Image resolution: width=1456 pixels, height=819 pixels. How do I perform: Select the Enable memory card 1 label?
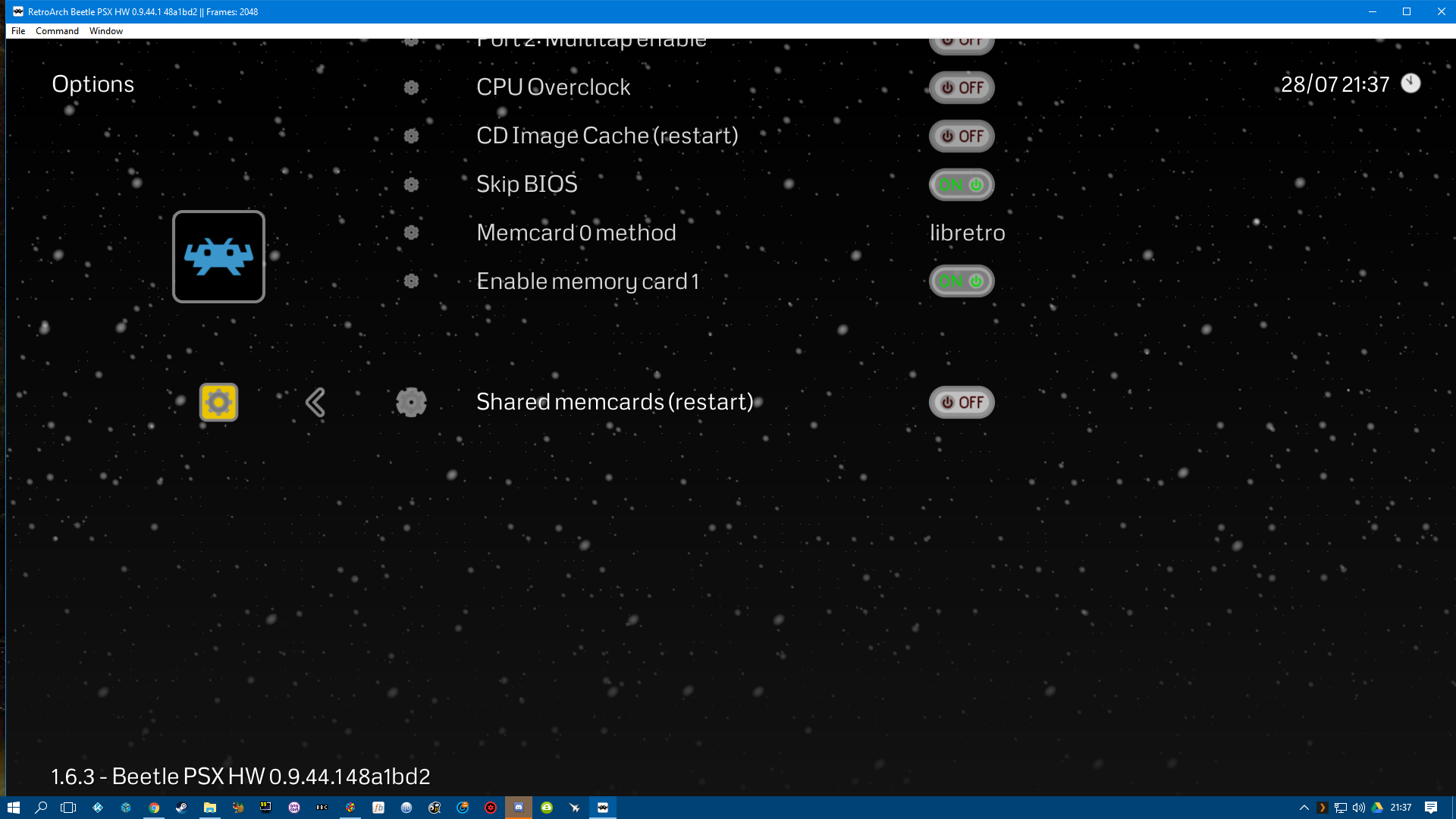coord(588,281)
